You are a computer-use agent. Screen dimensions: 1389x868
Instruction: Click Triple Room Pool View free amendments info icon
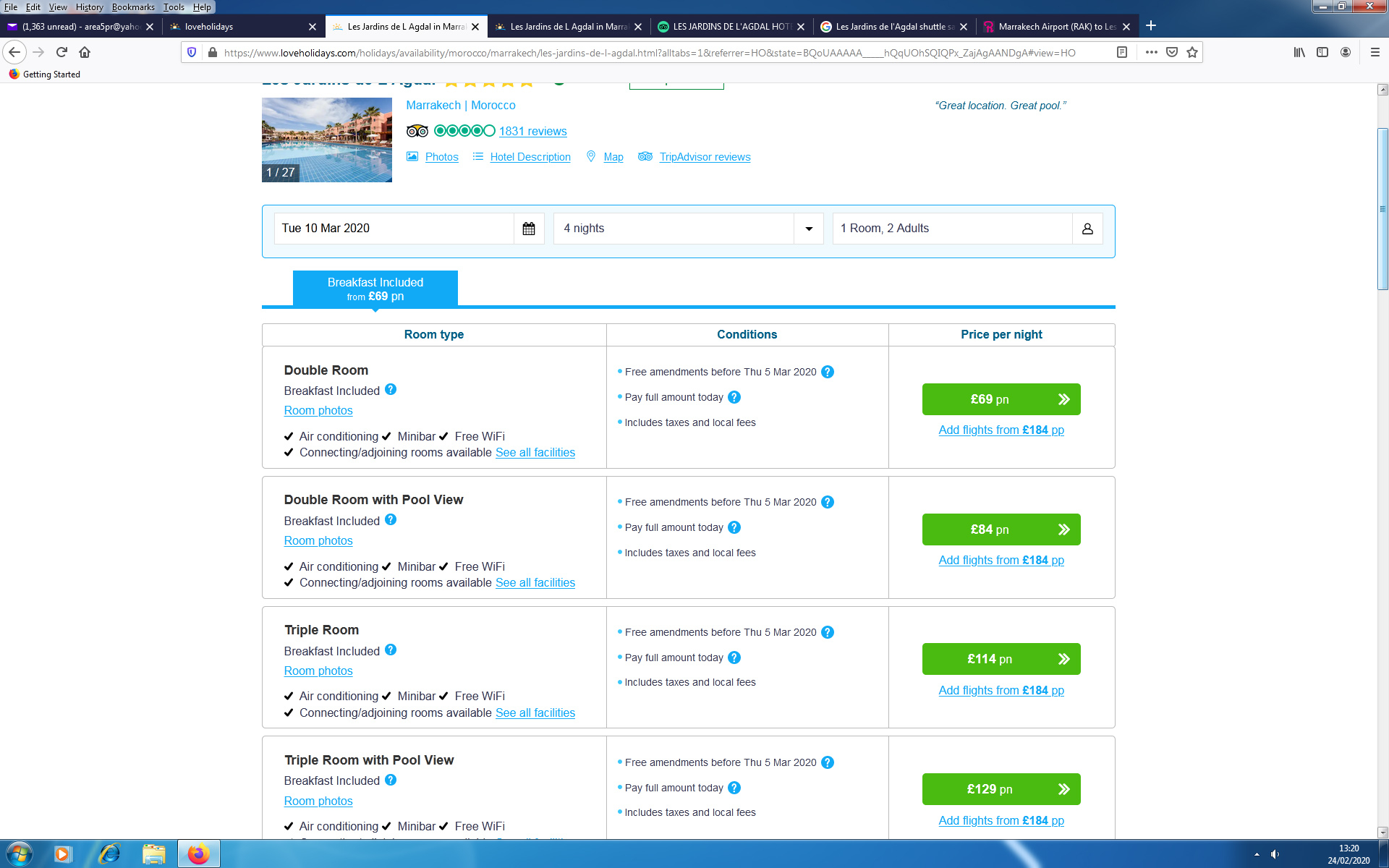tap(828, 762)
